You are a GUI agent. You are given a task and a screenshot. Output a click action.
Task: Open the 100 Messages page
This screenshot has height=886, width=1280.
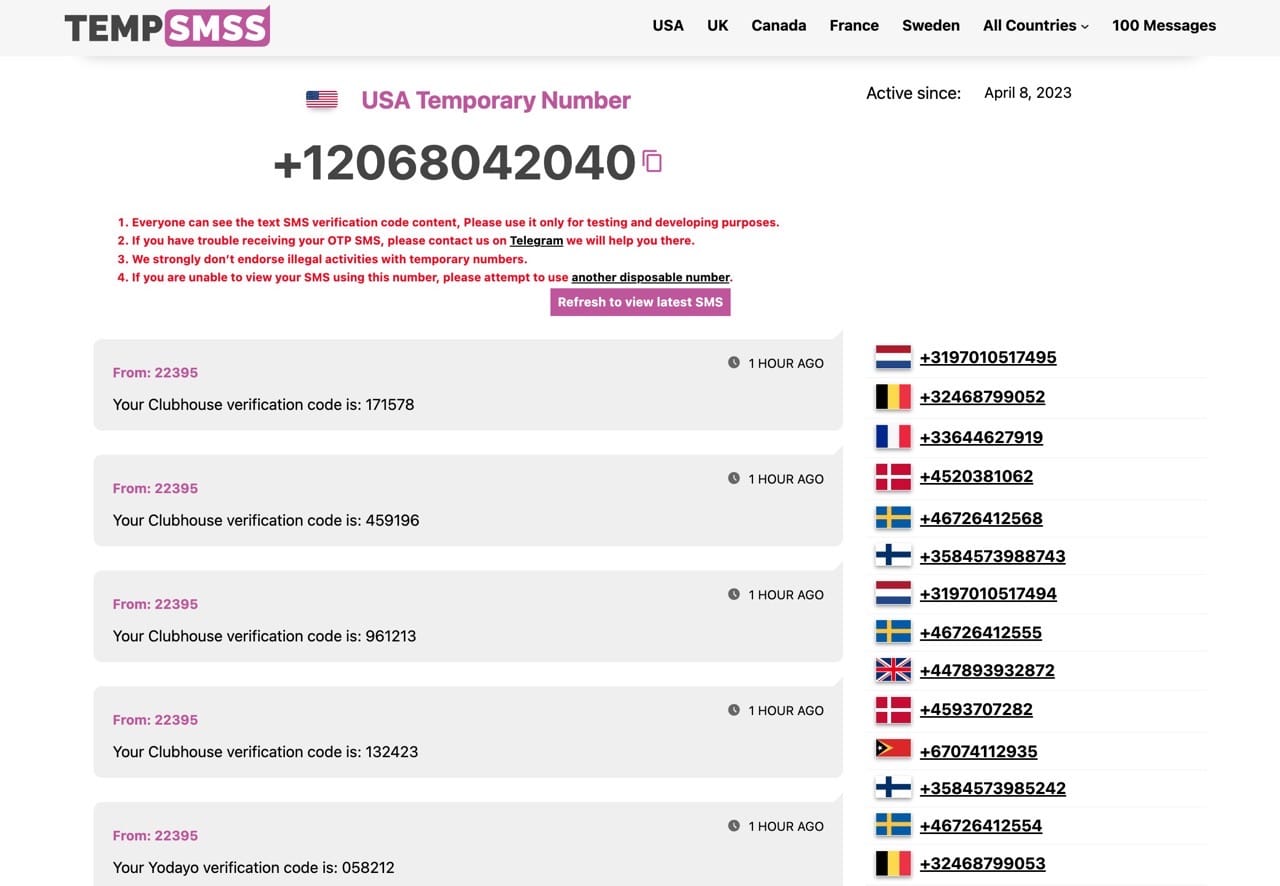(x=1163, y=26)
